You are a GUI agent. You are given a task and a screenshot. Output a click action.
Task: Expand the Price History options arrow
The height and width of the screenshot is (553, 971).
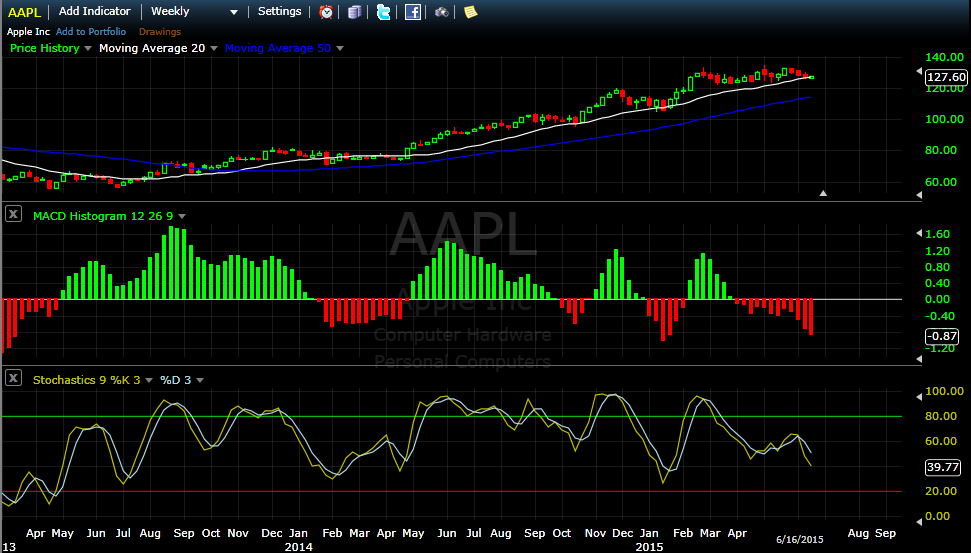click(x=87, y=48)
